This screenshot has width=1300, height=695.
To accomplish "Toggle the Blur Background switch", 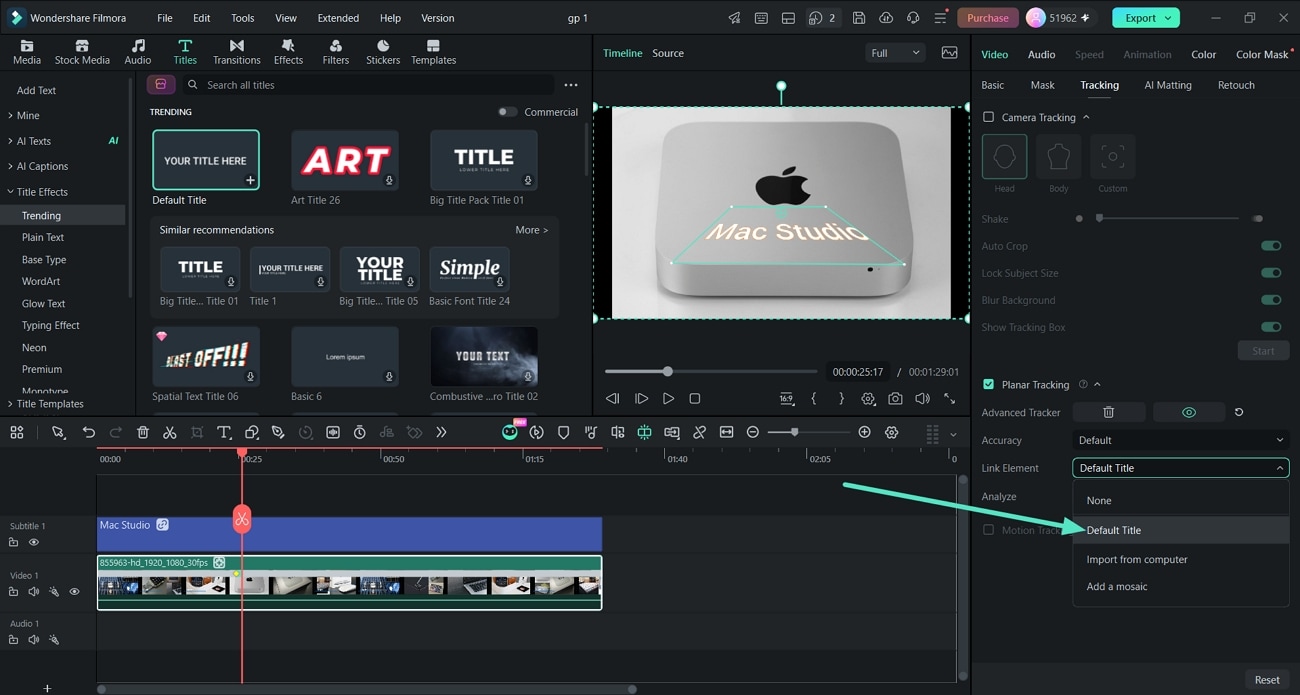I will point(1271,300).
